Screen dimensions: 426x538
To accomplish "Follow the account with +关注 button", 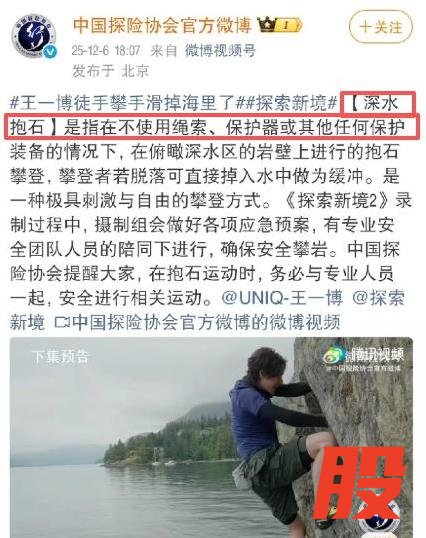I will (381, 27).
